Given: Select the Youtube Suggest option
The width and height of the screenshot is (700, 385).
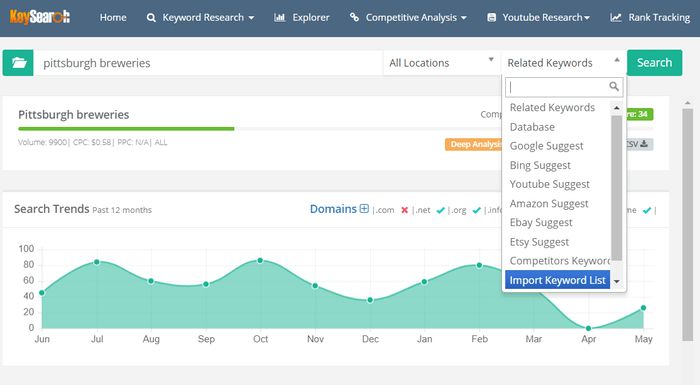Looking at the screenshot, I should pyautogui.click(x=558, y=184).
